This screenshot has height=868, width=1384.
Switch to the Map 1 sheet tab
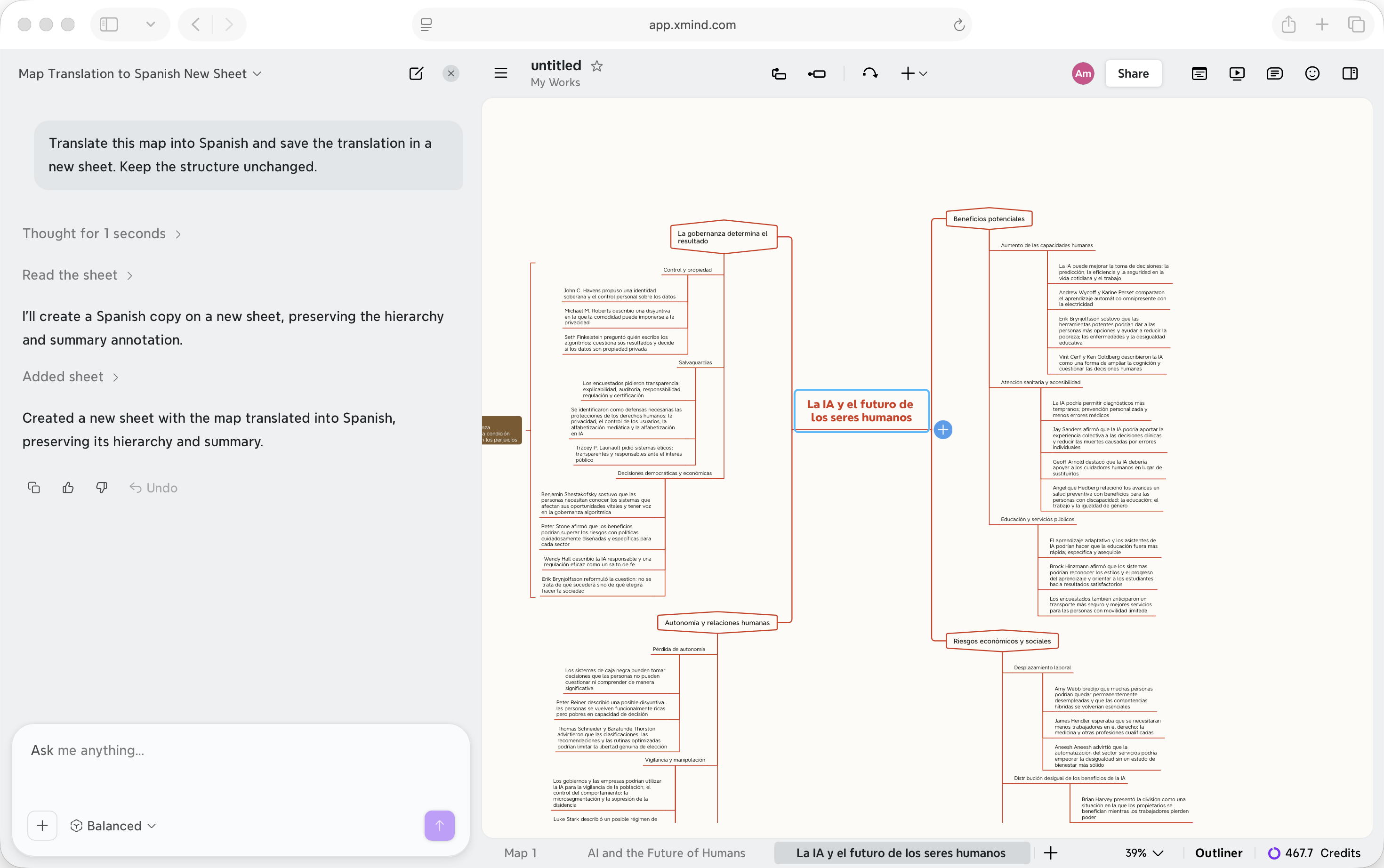(x=521, y=853)
